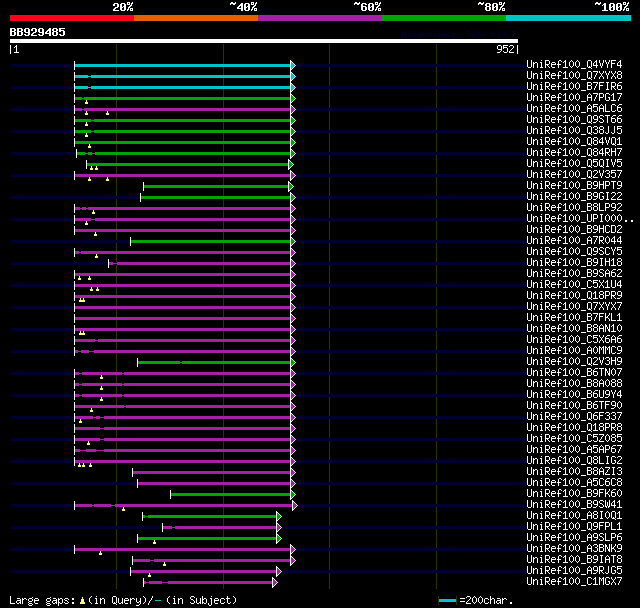Viewport: 640px width, 608px height.
Task: Click UniRef100_Q38JJ5 hit name
Action: click(x=574, y=131)
